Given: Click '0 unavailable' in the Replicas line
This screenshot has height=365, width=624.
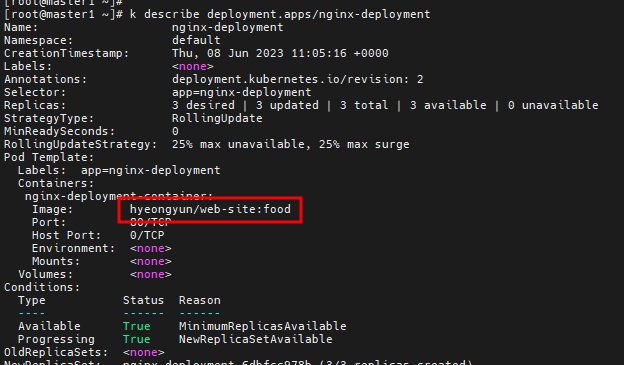Looking at the screenshot, I should 553,105.
